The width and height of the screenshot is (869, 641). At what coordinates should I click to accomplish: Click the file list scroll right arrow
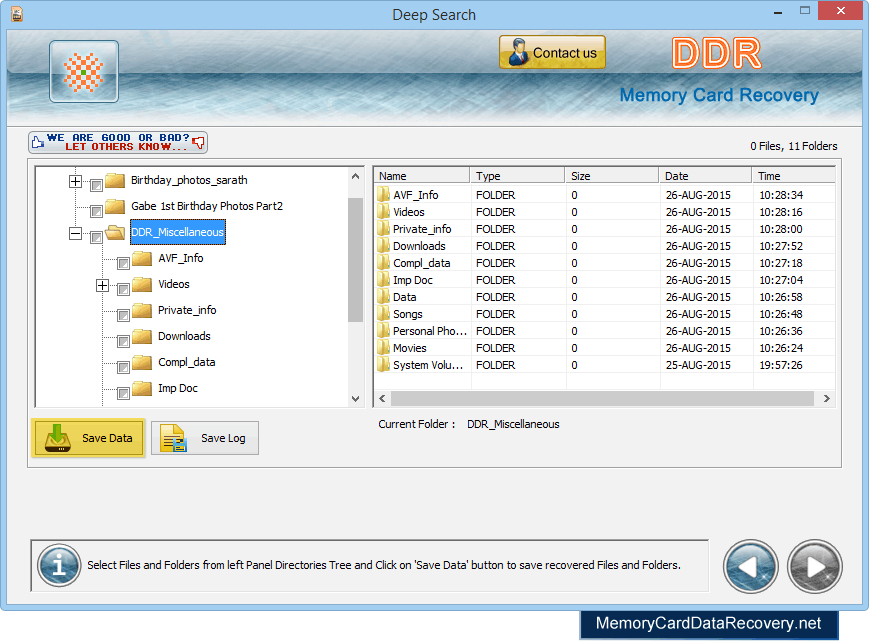(x=826, y=398)
